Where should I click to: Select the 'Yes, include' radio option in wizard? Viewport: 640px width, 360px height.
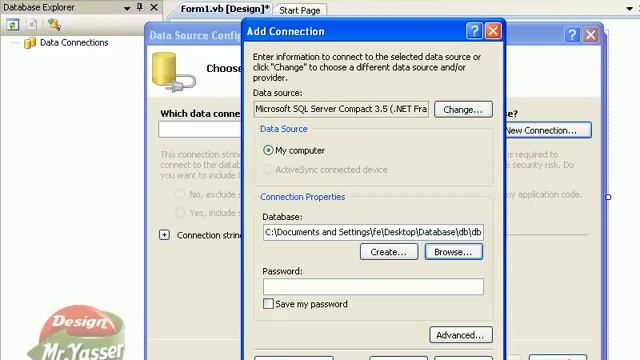pos(180,212)
